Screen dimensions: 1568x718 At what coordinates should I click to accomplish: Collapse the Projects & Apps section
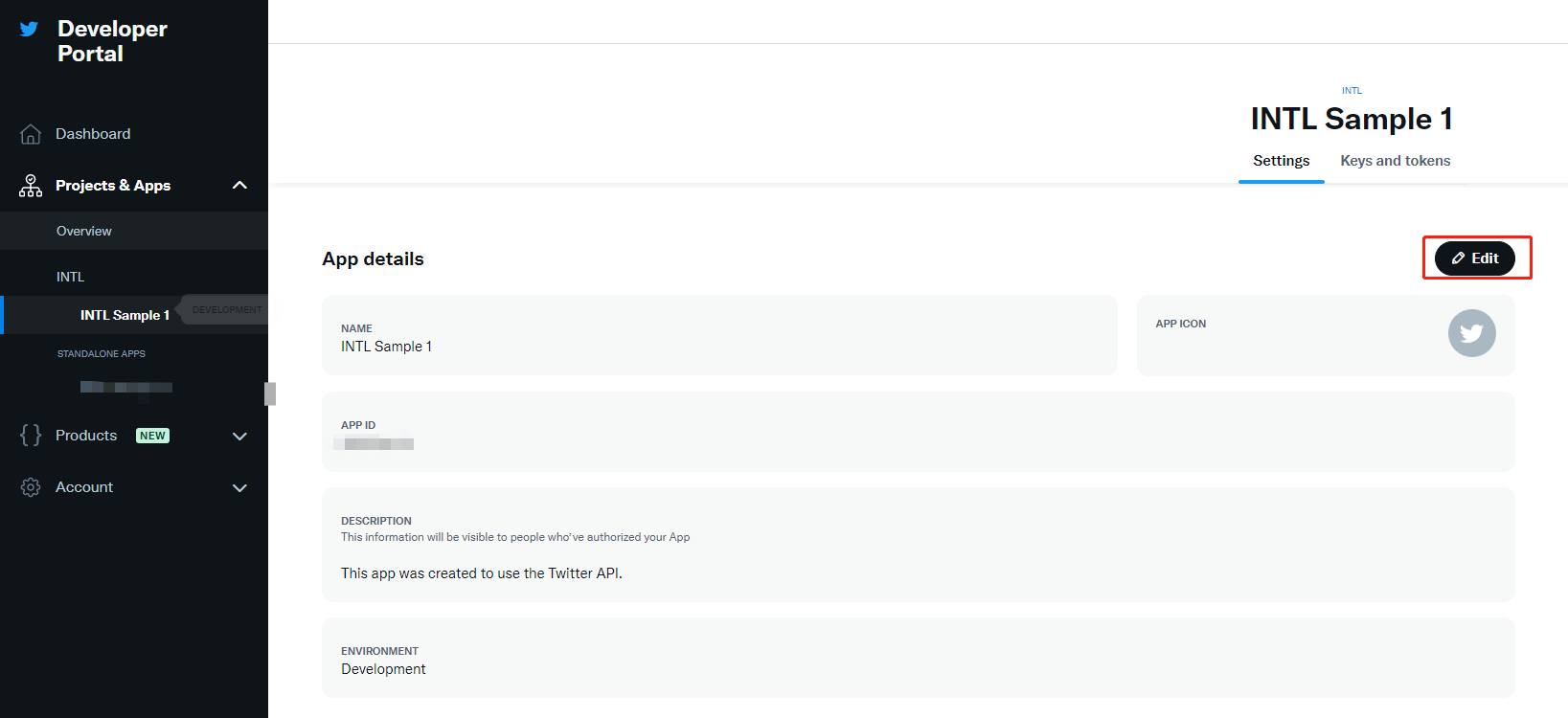coord(239,185)
